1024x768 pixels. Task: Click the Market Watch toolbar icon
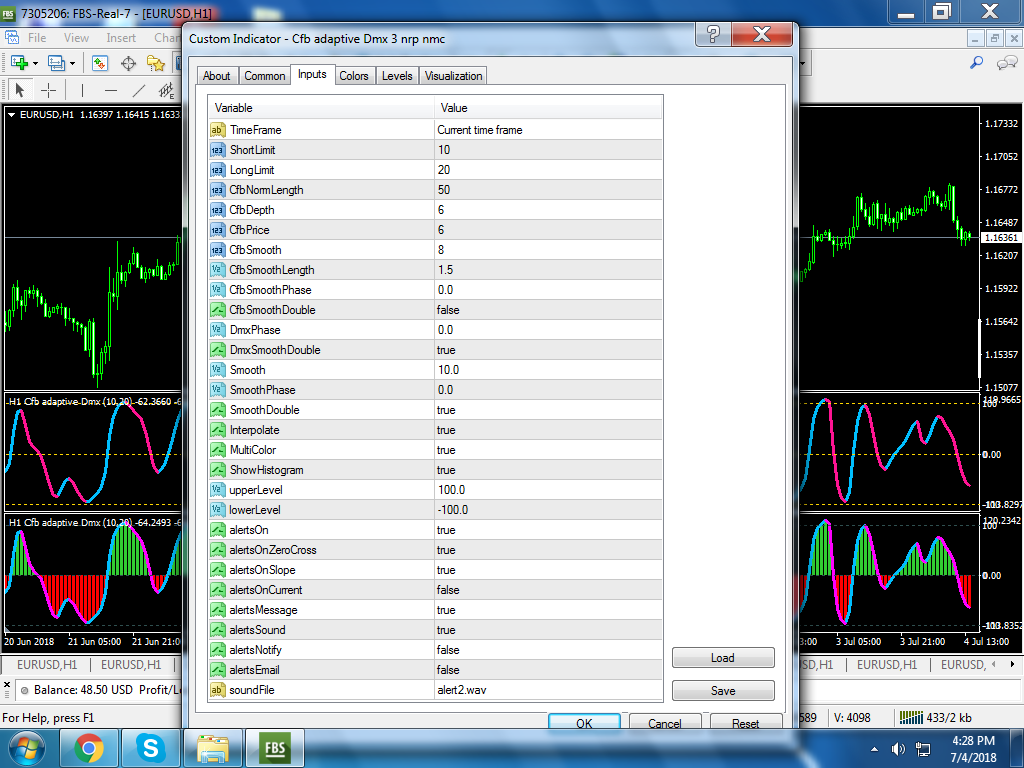coord(99,63)
